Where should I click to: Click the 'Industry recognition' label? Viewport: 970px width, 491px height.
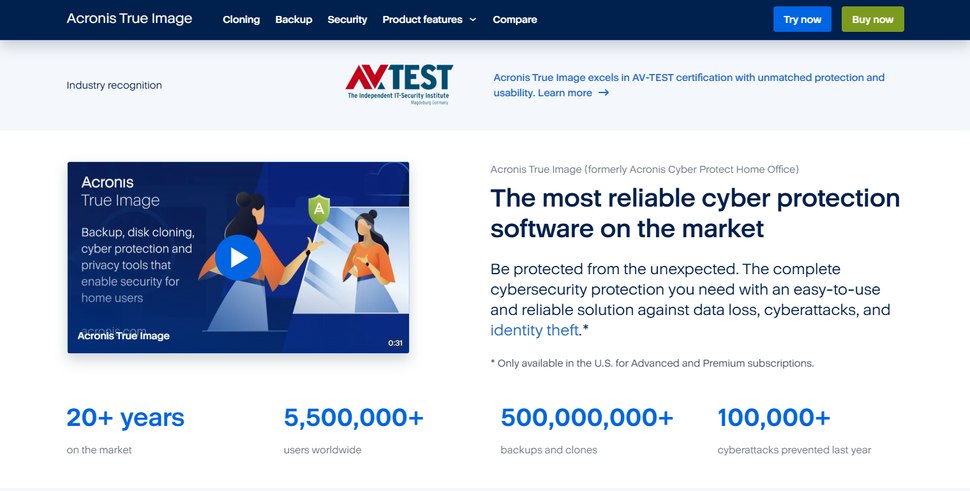[x=114, y=85]
